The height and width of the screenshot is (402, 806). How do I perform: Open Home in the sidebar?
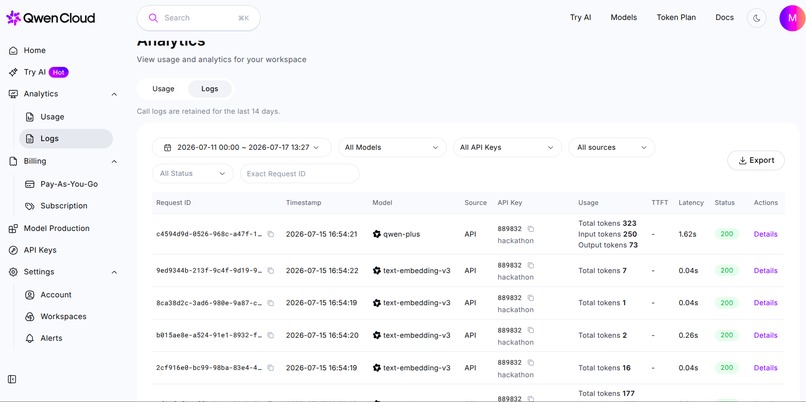tap(34, 50)
